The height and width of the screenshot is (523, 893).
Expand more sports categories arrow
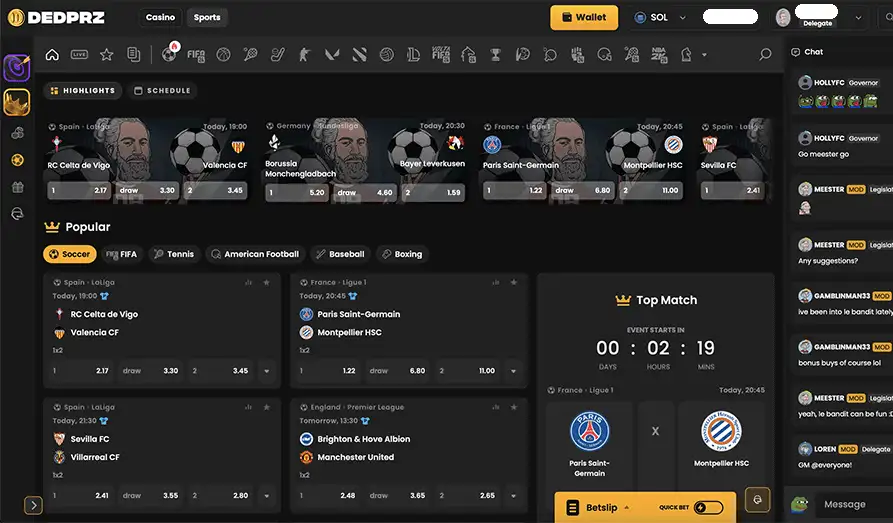pos(705,55)
